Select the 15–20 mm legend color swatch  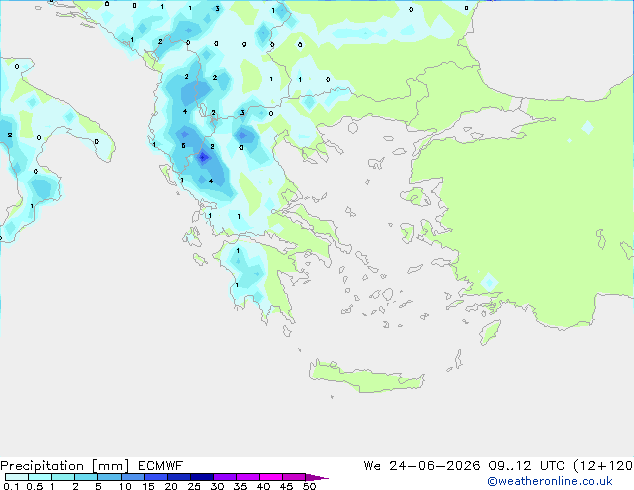click(x=156, y=477)
